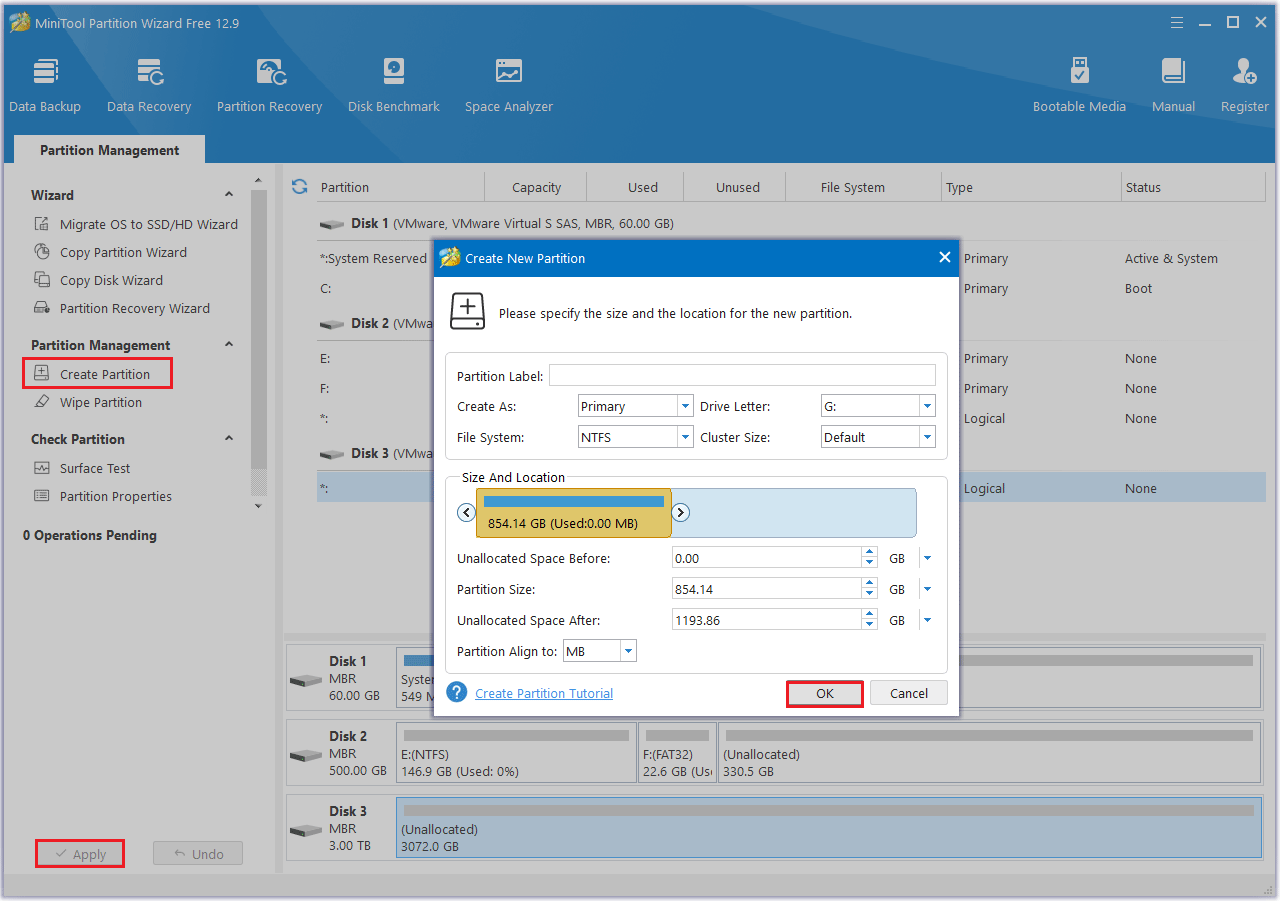
Task: Launch Copy Partition Wizard
Action: [x=111, y=252]
